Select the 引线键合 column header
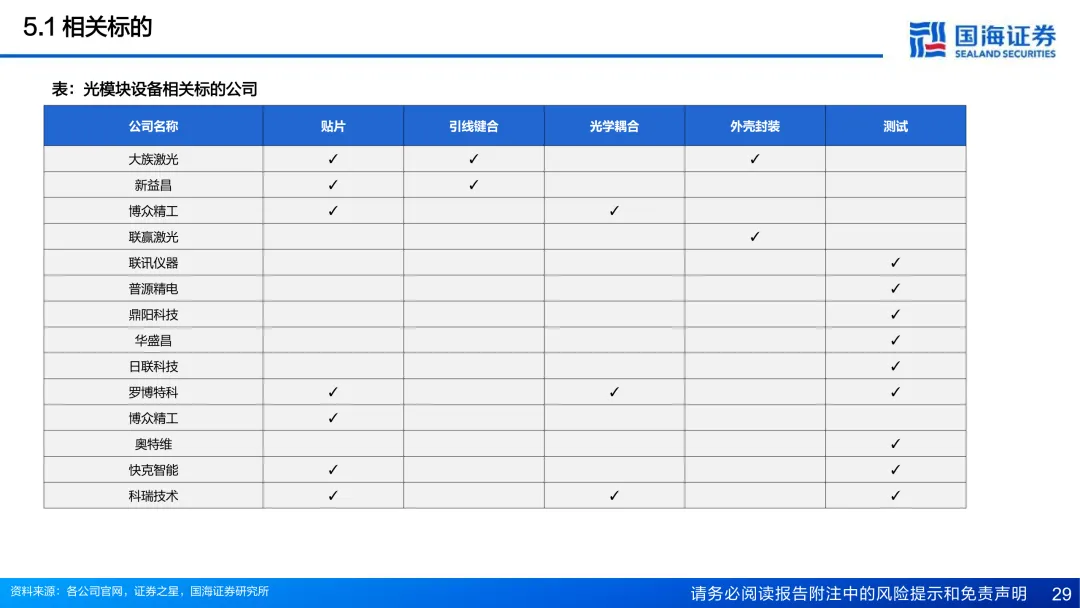 click(473, 126)
